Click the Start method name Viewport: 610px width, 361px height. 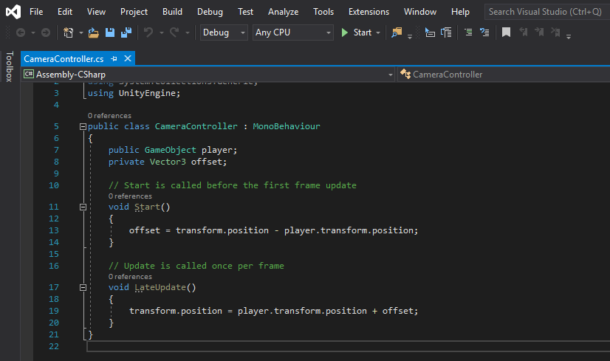tap(147, 207)
